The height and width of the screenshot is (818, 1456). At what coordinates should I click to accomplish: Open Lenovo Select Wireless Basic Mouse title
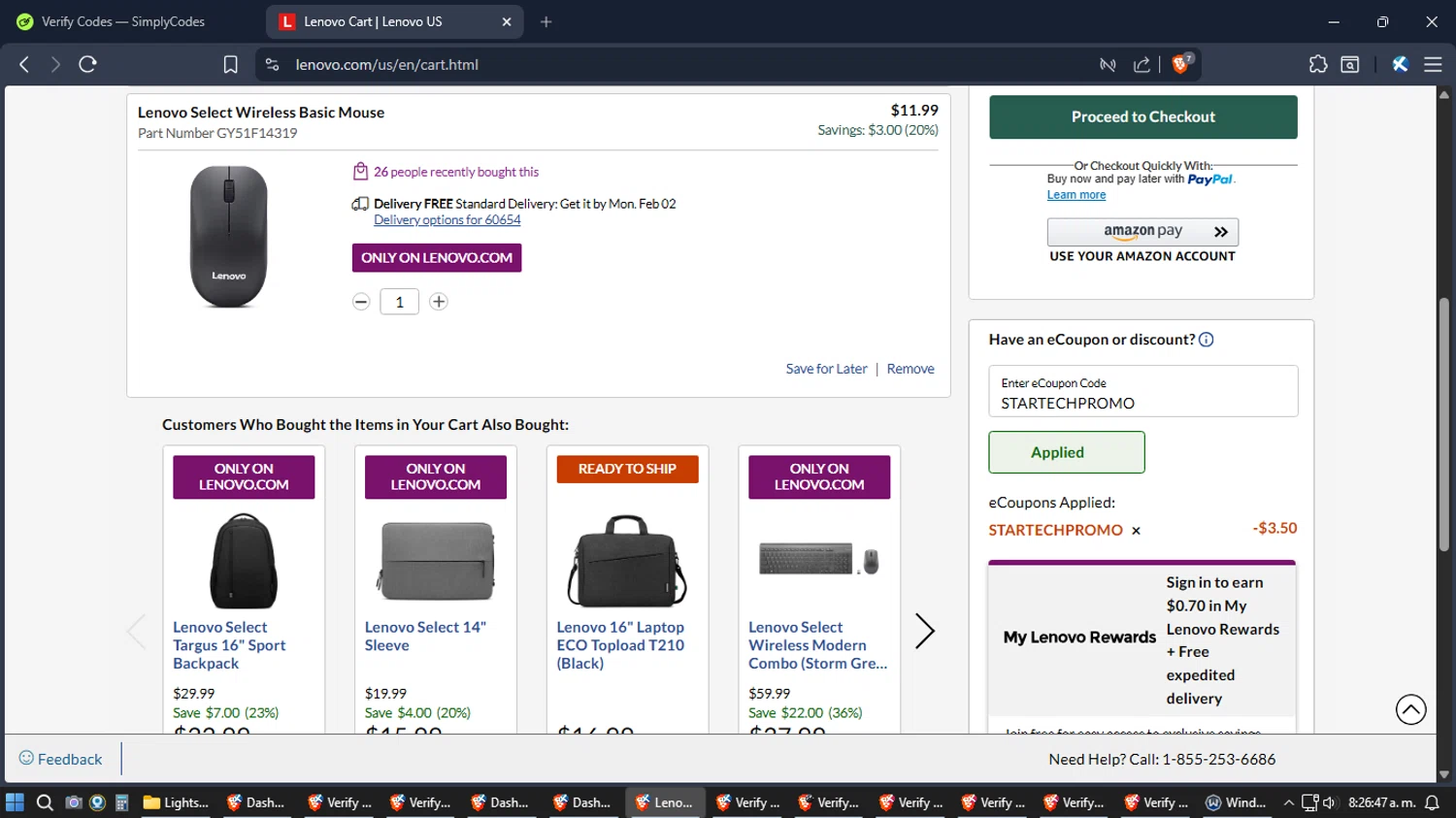coord(261,113)
